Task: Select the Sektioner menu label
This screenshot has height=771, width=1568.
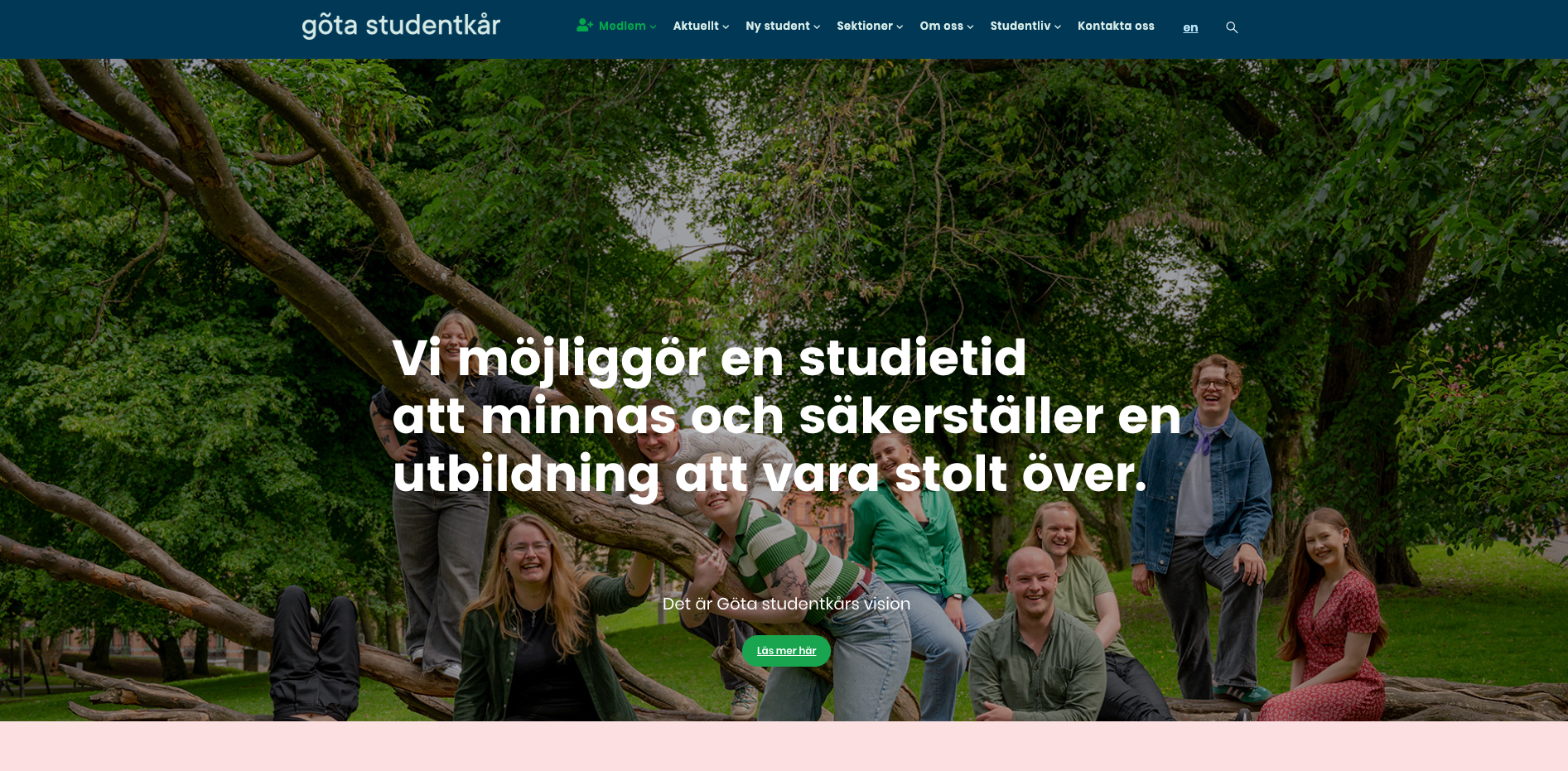Action: click(x=865, y=26)
